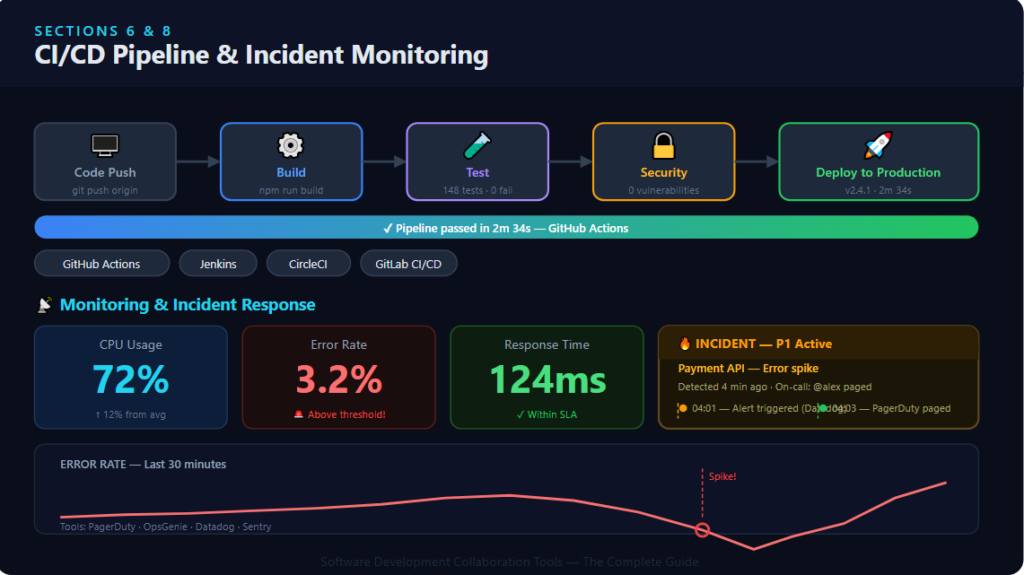The height and width of the screenshot is (575, 1024).
Task: Click the 'git push origin' text
Action: tap(104, 191)
